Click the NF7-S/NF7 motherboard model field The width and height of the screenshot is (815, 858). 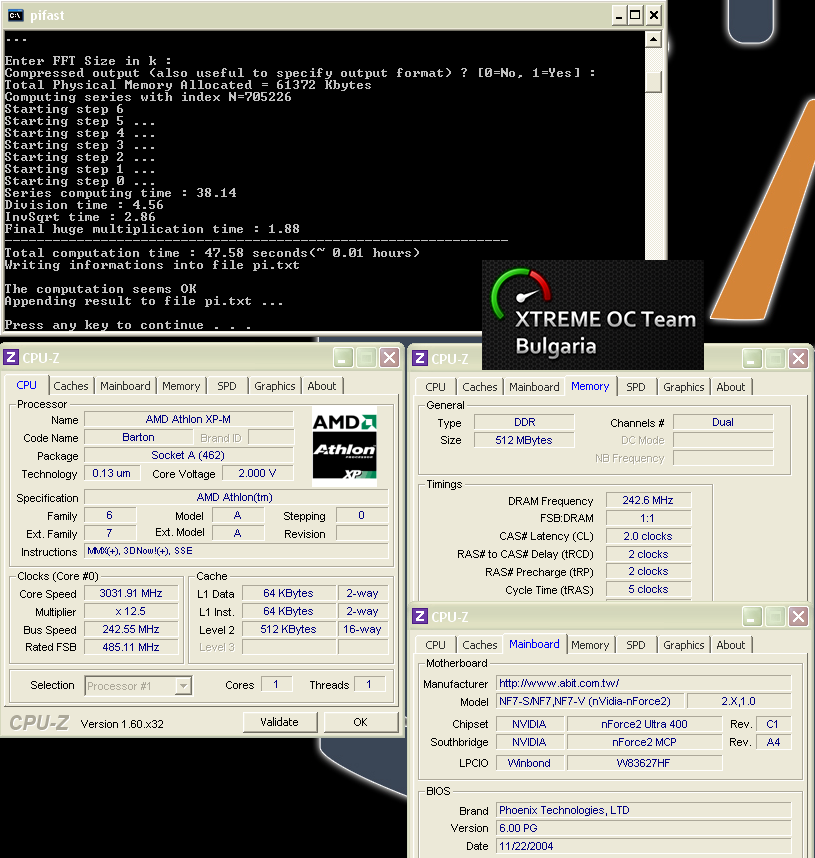click(x=591, y=701)
